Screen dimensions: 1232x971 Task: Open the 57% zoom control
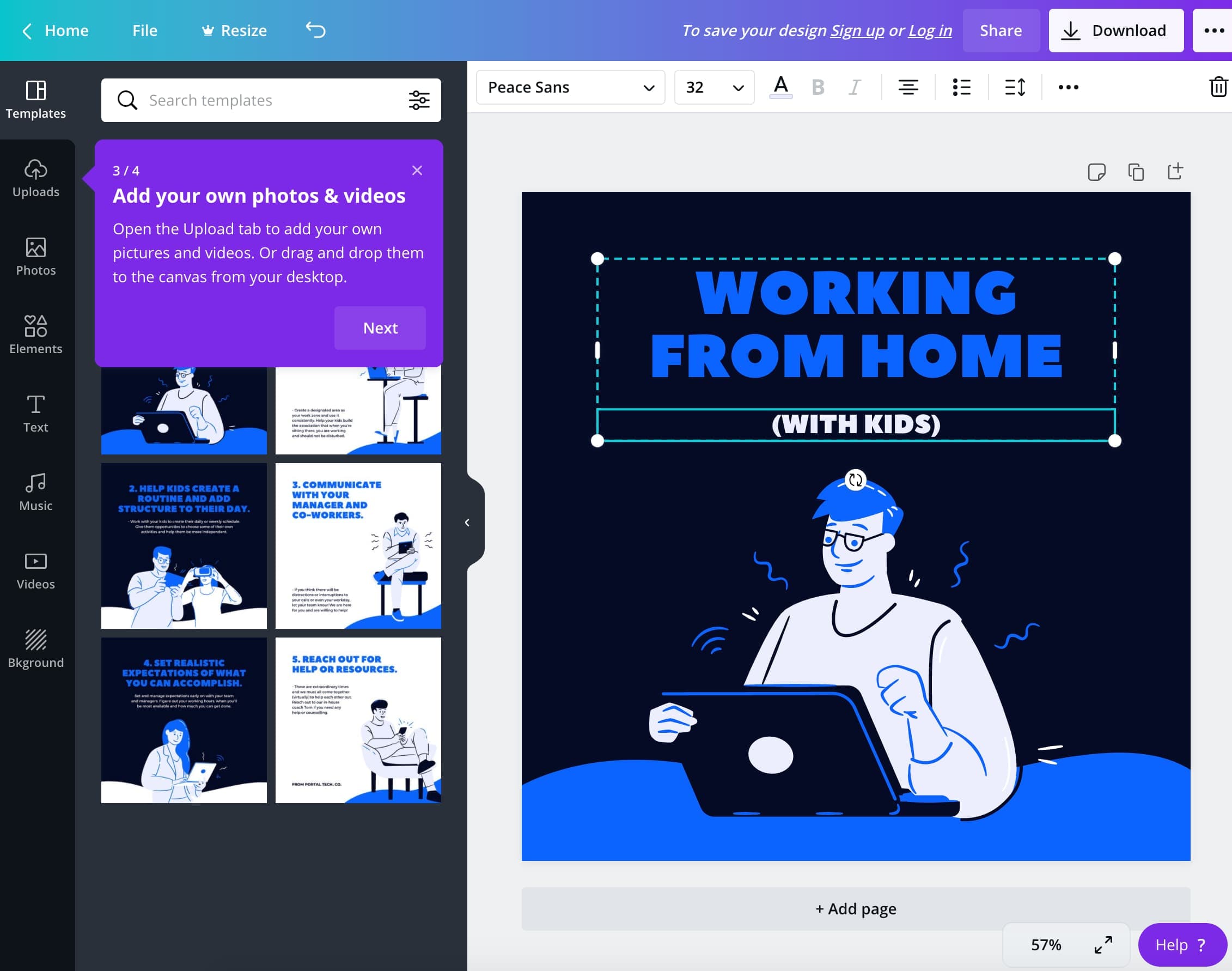pos(1046,944)
